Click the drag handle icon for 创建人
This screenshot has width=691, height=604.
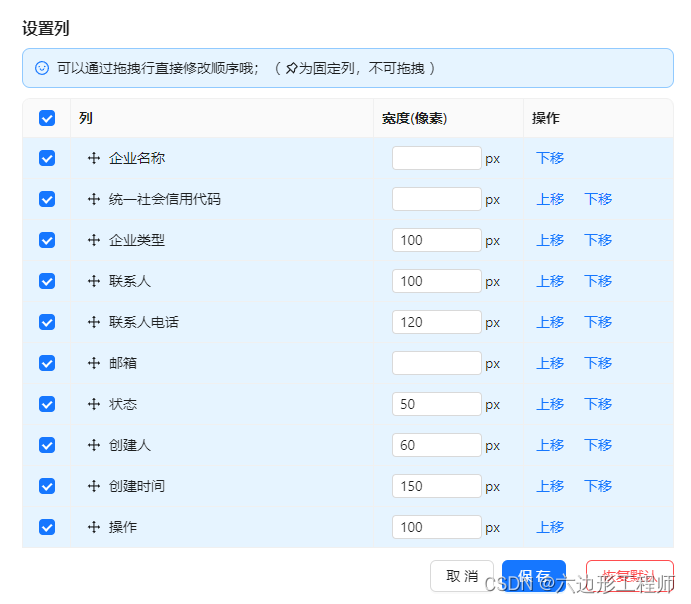click(94, 445)
